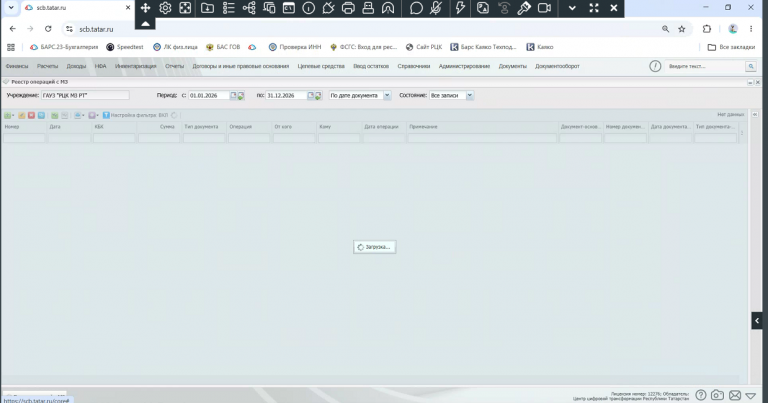Click the alert exclamation circle icon

coord(655,66)
